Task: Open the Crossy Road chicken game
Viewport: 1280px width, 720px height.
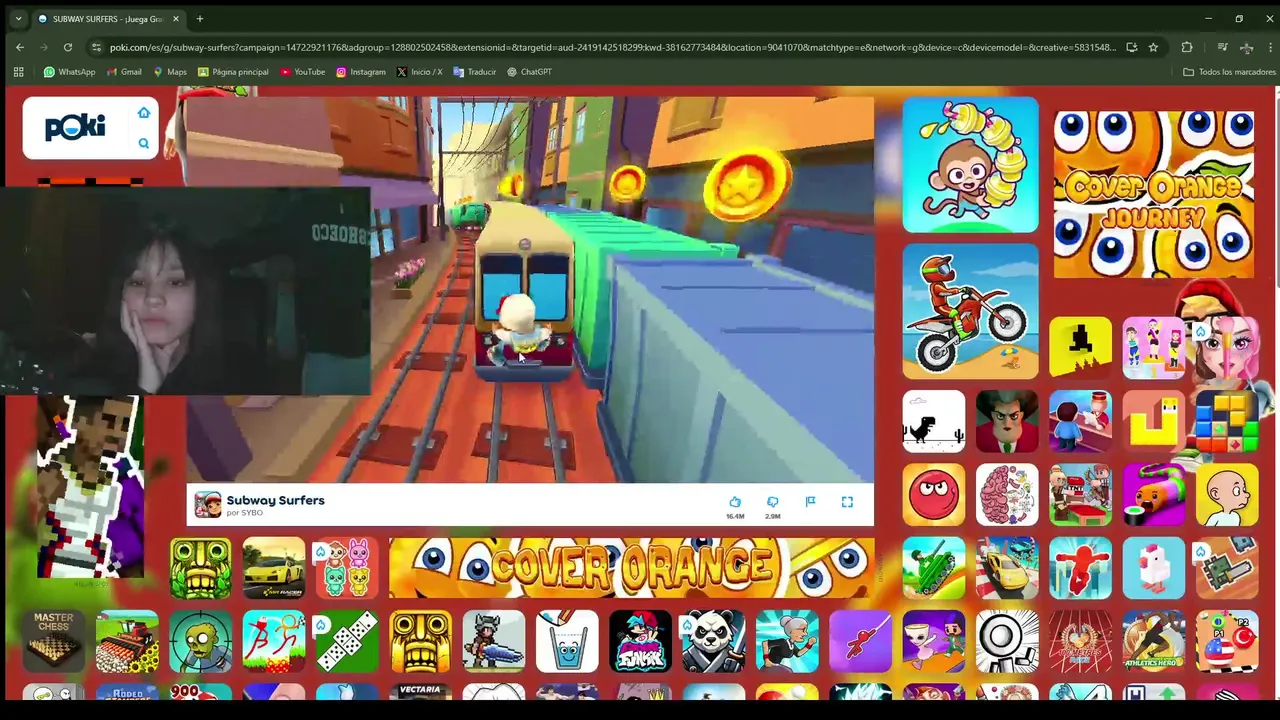Action: [x=1154, y=568]
